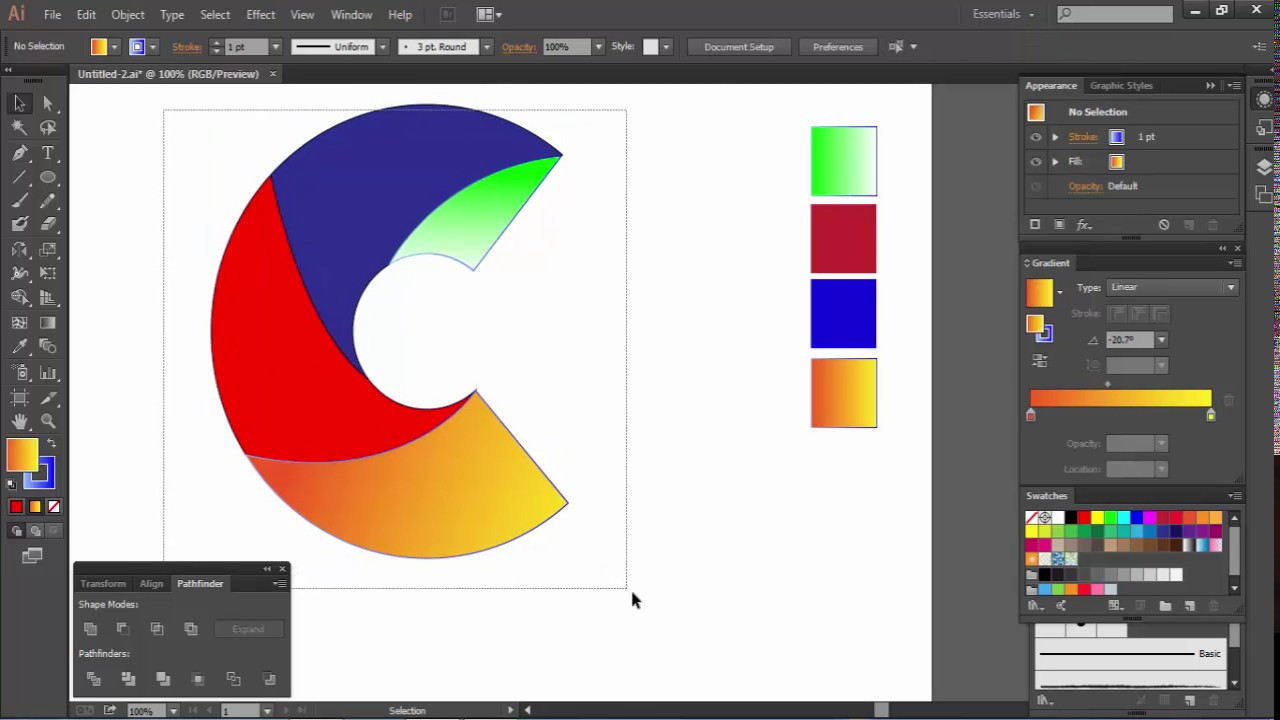Open 3 pt. Round brush dropdown
Screen dimensions: 1280x720
pos(487,47)
